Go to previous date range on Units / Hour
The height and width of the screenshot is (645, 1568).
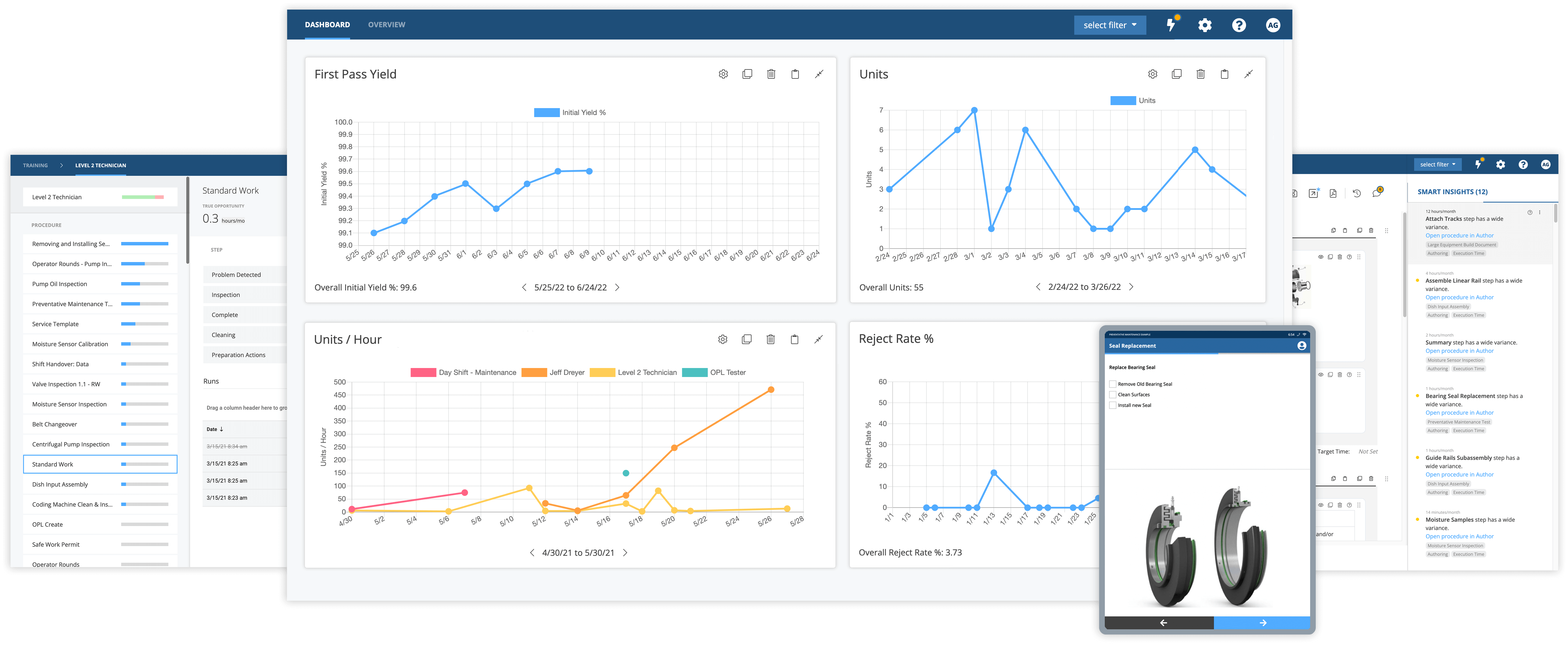[532, 552]
